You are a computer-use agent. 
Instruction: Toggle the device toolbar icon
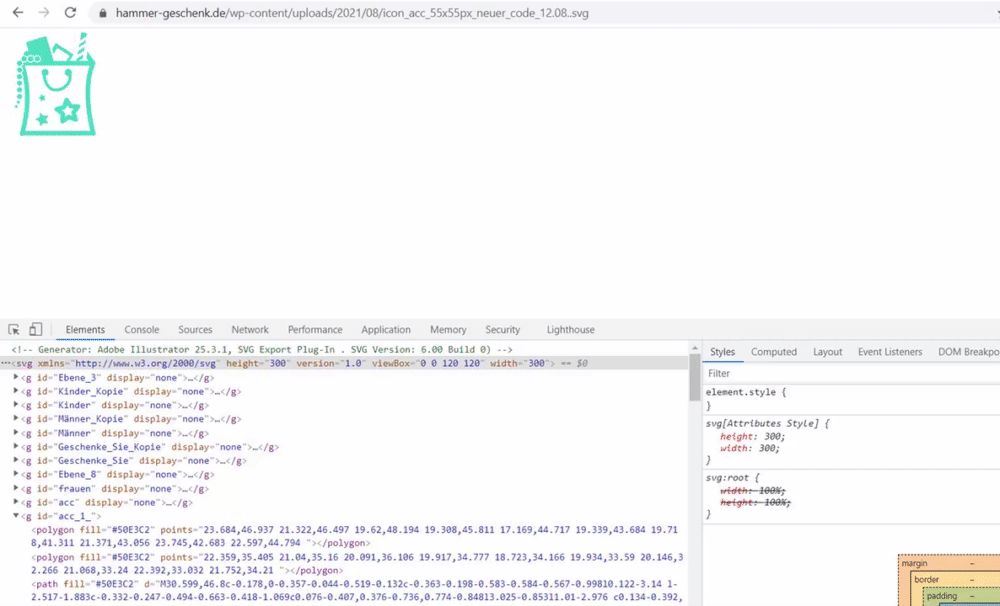pyautogui.click(x=36, y=330)
